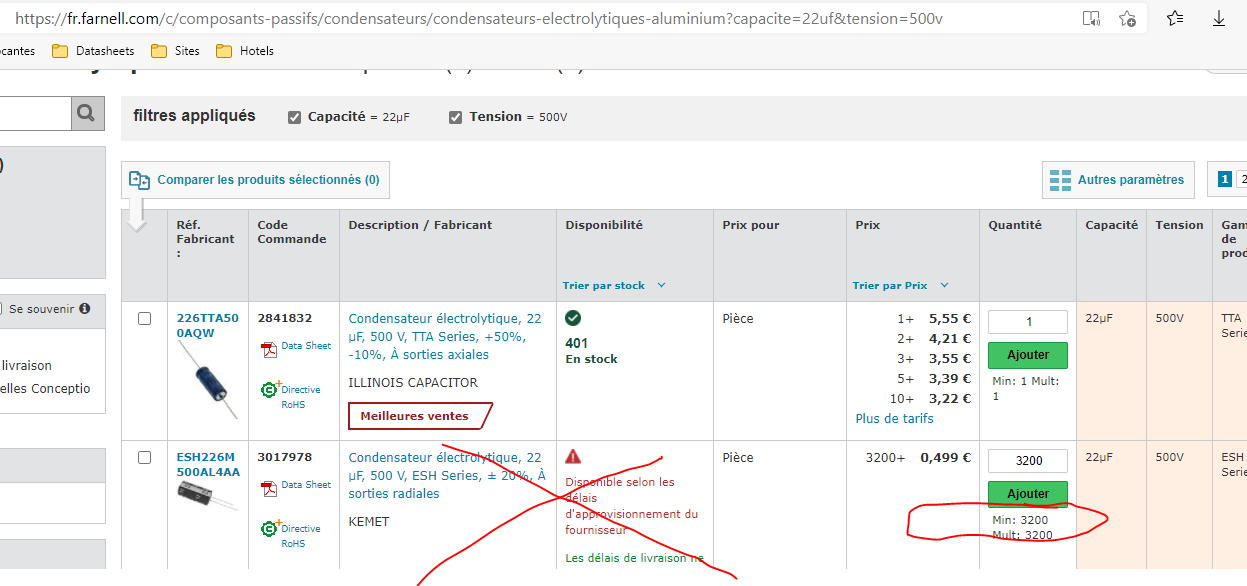This screenshot has width=1247, height=586.
Task: Open the TTA Series capacitor description link
Action: click(x=445, y=337)
